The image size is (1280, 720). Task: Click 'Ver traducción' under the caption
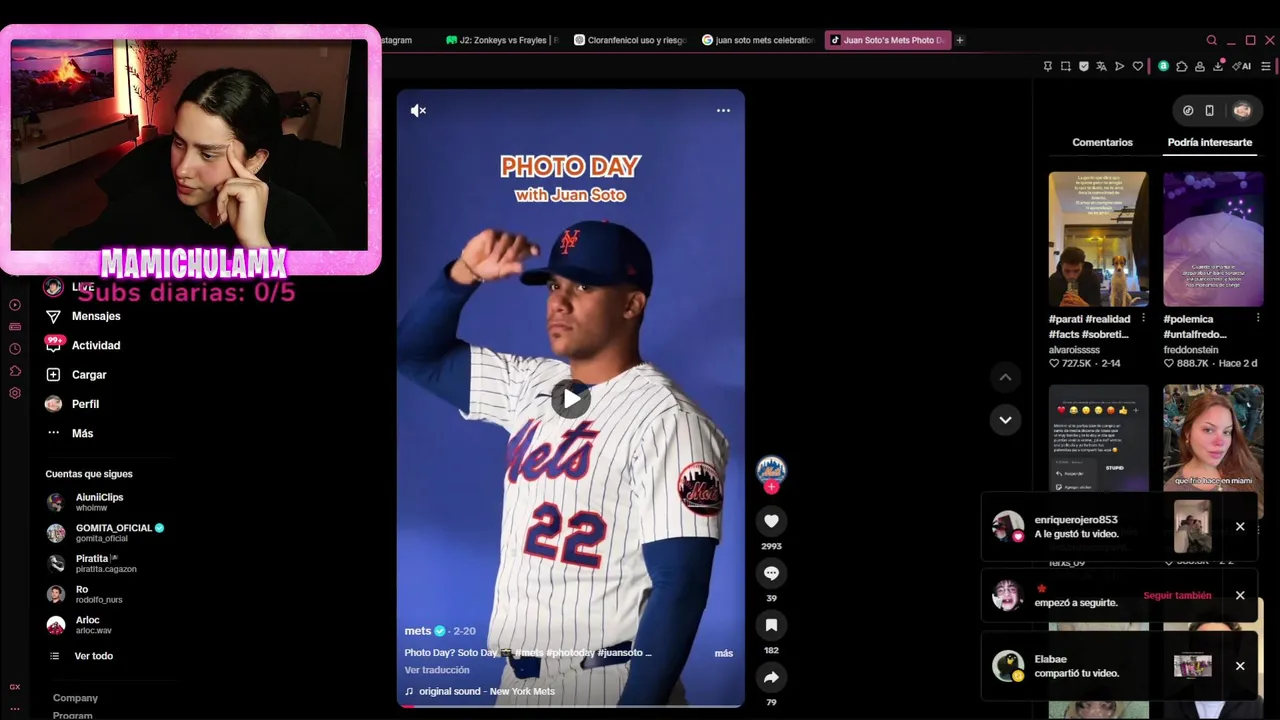(x=437, y=670)
